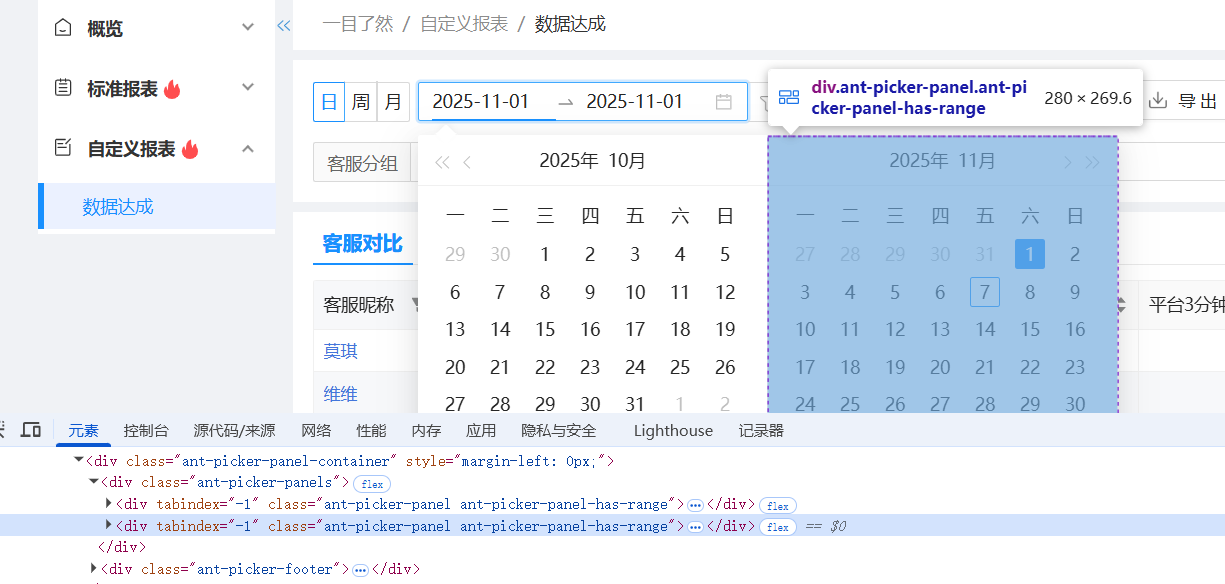Click the export download icon
Image resolution: width=1225 pixels, height=584 pixels.
[1158, 100]
